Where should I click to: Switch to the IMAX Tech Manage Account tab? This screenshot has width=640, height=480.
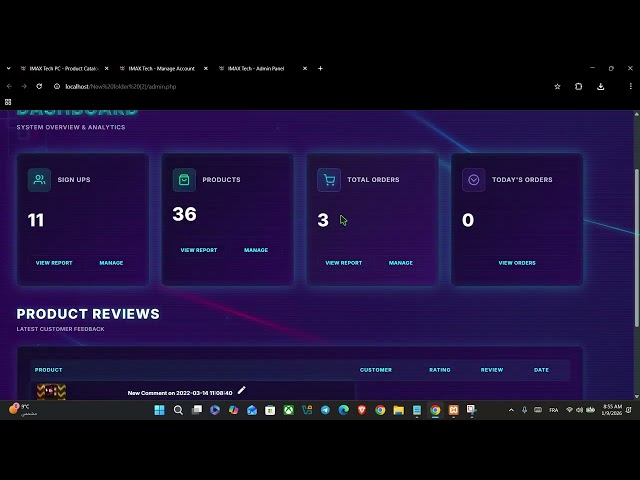(x=160, y=69)
